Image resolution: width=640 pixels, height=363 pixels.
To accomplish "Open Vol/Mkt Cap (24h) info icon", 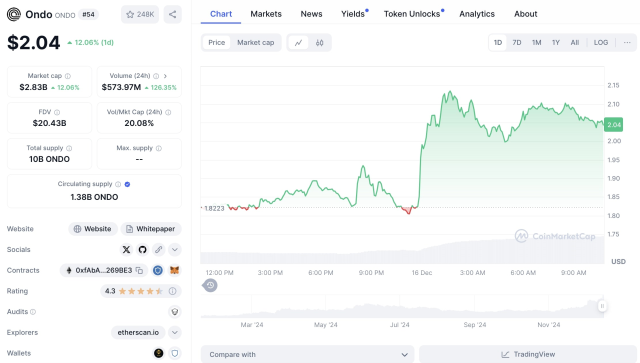I will pos(168,112).
